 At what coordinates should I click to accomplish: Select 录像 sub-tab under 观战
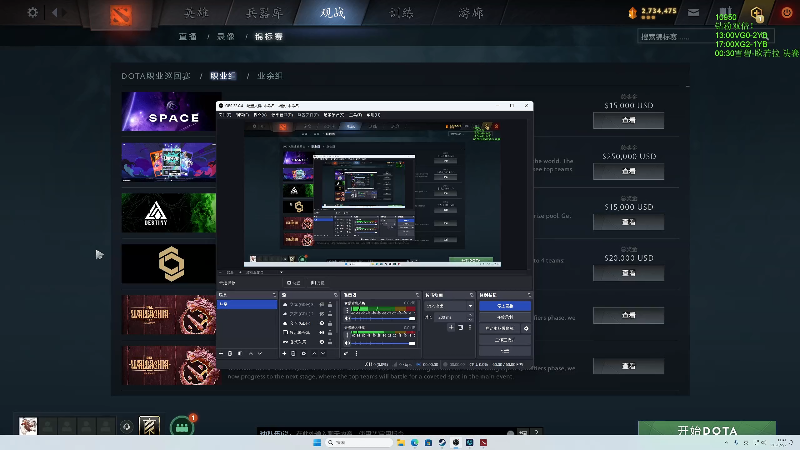pyautogui.click(x=226, y=37)
